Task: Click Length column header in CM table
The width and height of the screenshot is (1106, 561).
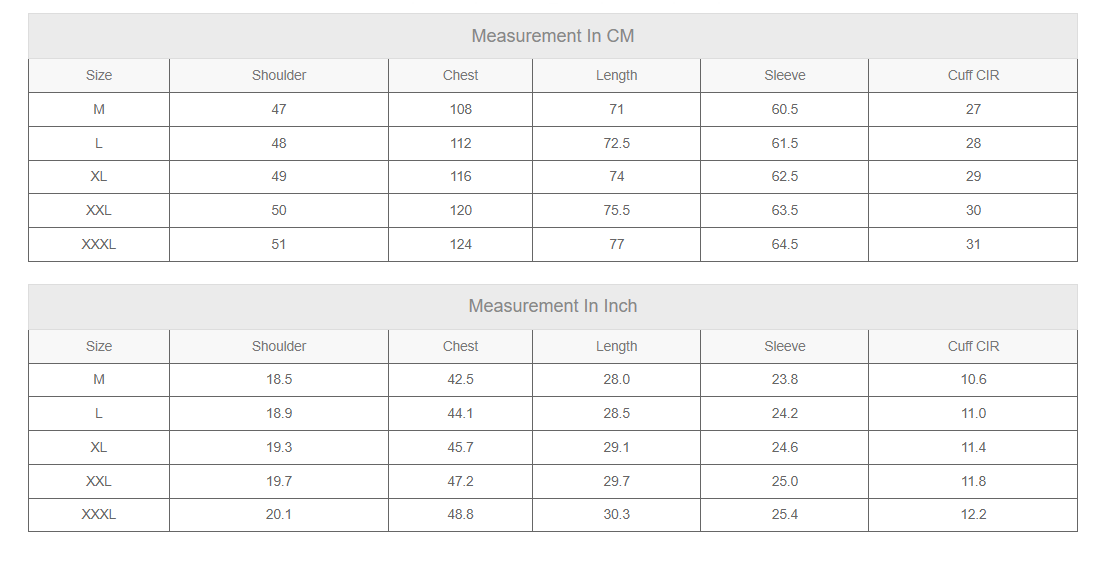Action: [616, 76]
